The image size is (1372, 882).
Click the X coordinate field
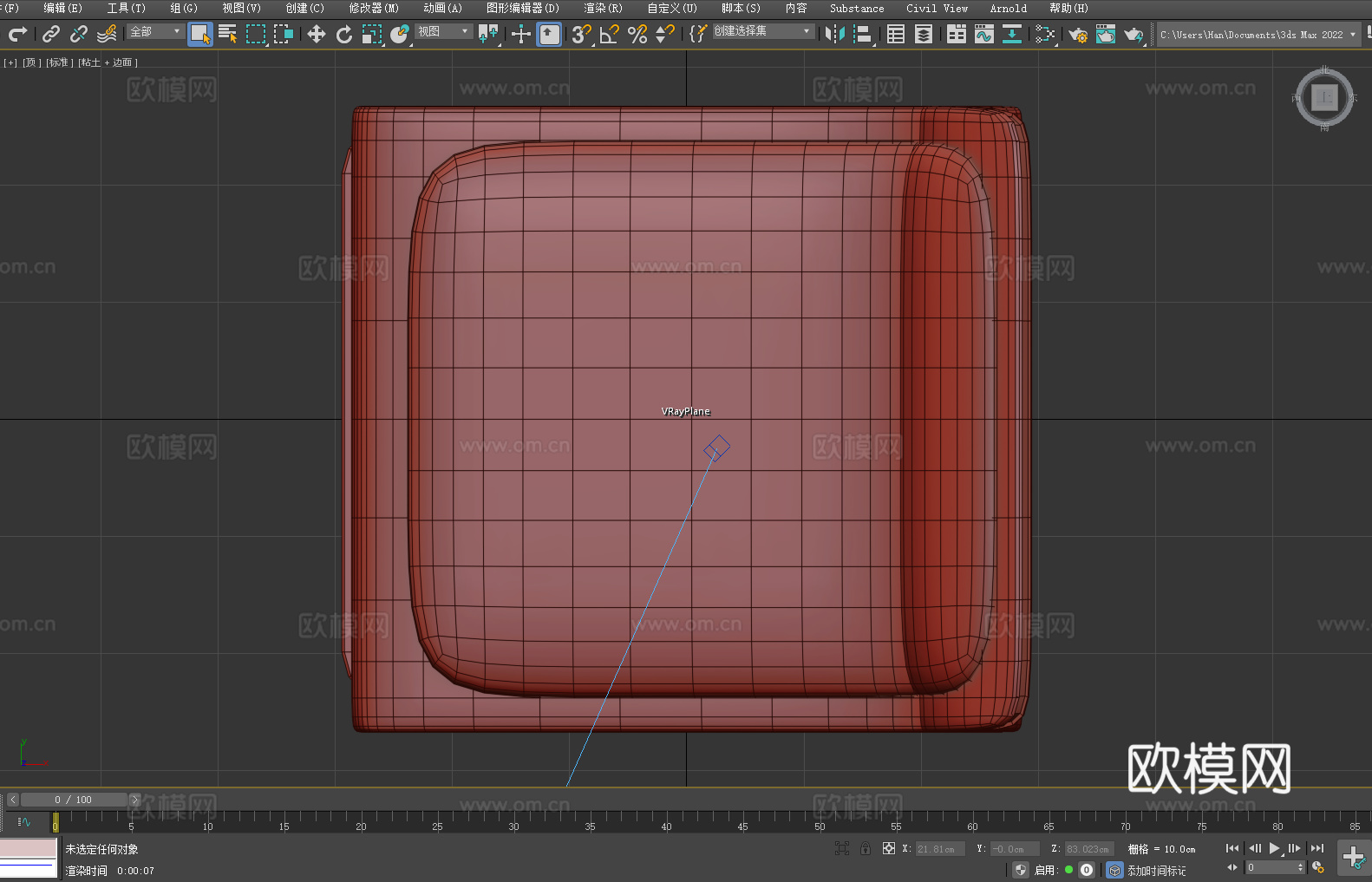tap(940, 849)
